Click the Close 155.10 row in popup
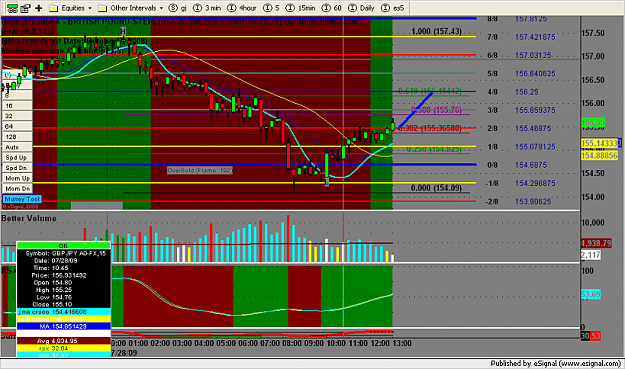Image resolution: width=625 pixels, height=369 pixels. [x=63, y=304]
